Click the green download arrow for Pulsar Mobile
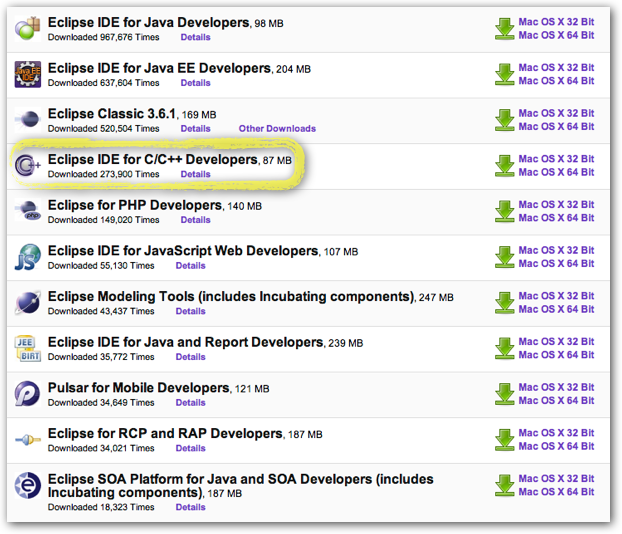The image size is (622, 534). [505, 394]
